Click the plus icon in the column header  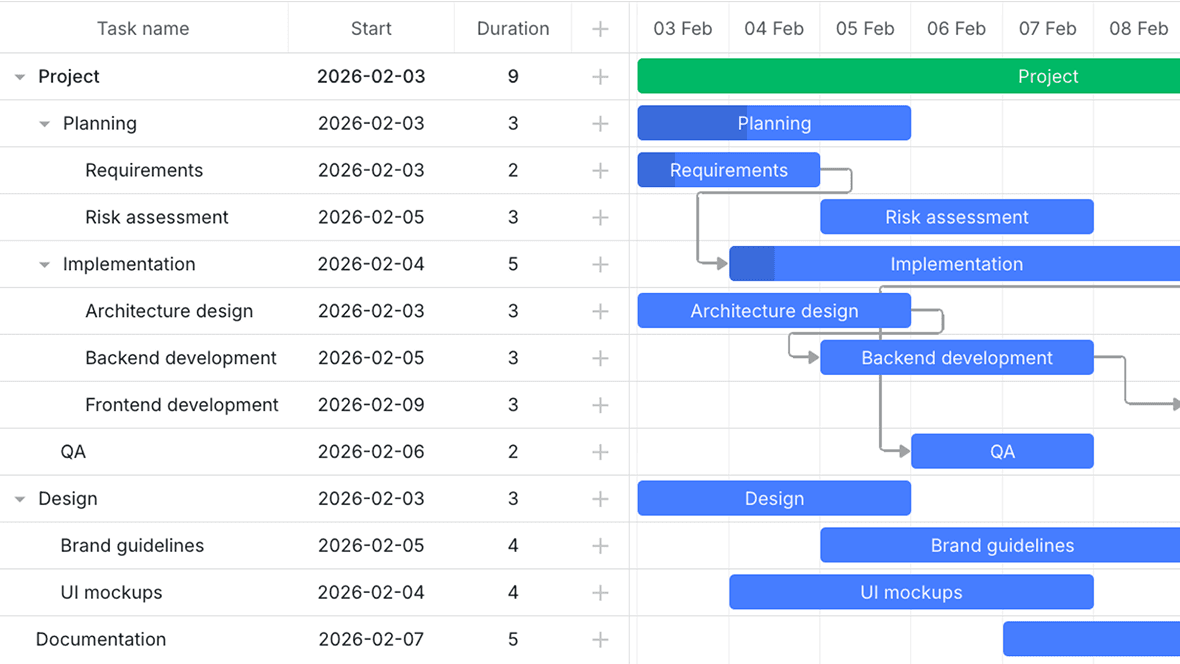tap(600, 29)
